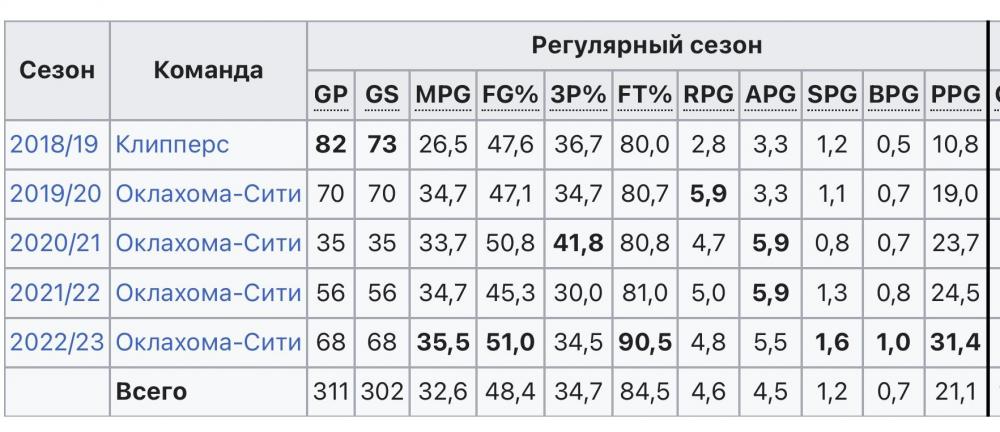The image size is (1000, 432).
Task: Click Оклахома-Сити in the 2019/20 row
Action: pyautogui.click(x=208, y=194)
